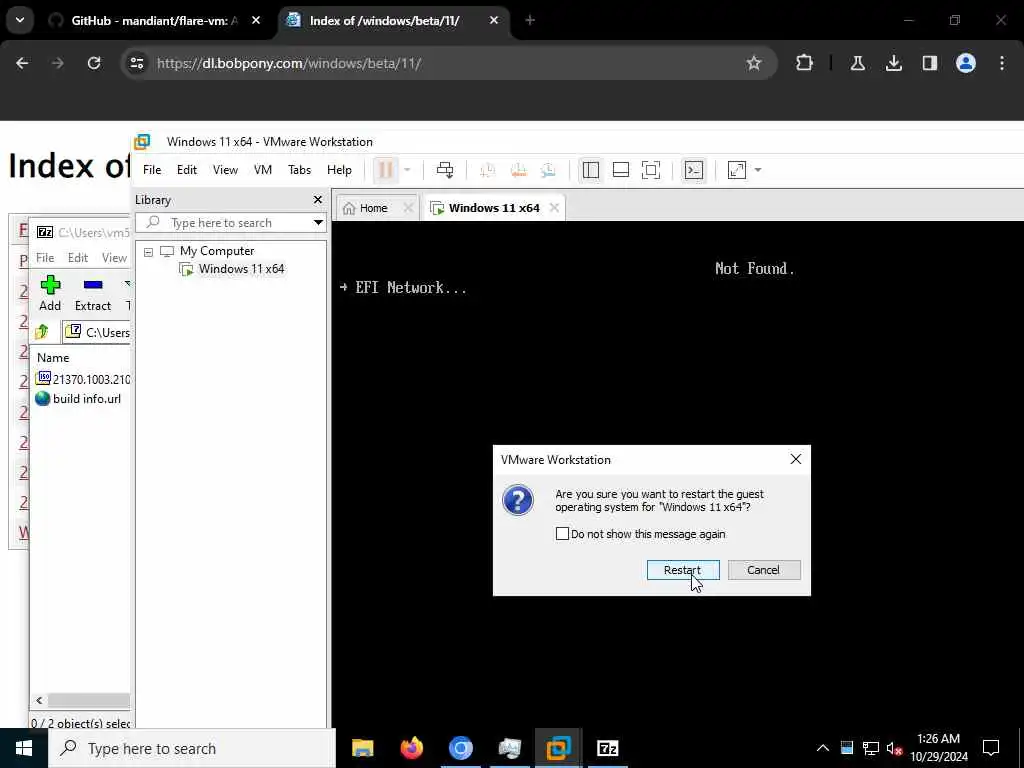Open the browser three-dot menu
1024x768 pixels.
1002,63
